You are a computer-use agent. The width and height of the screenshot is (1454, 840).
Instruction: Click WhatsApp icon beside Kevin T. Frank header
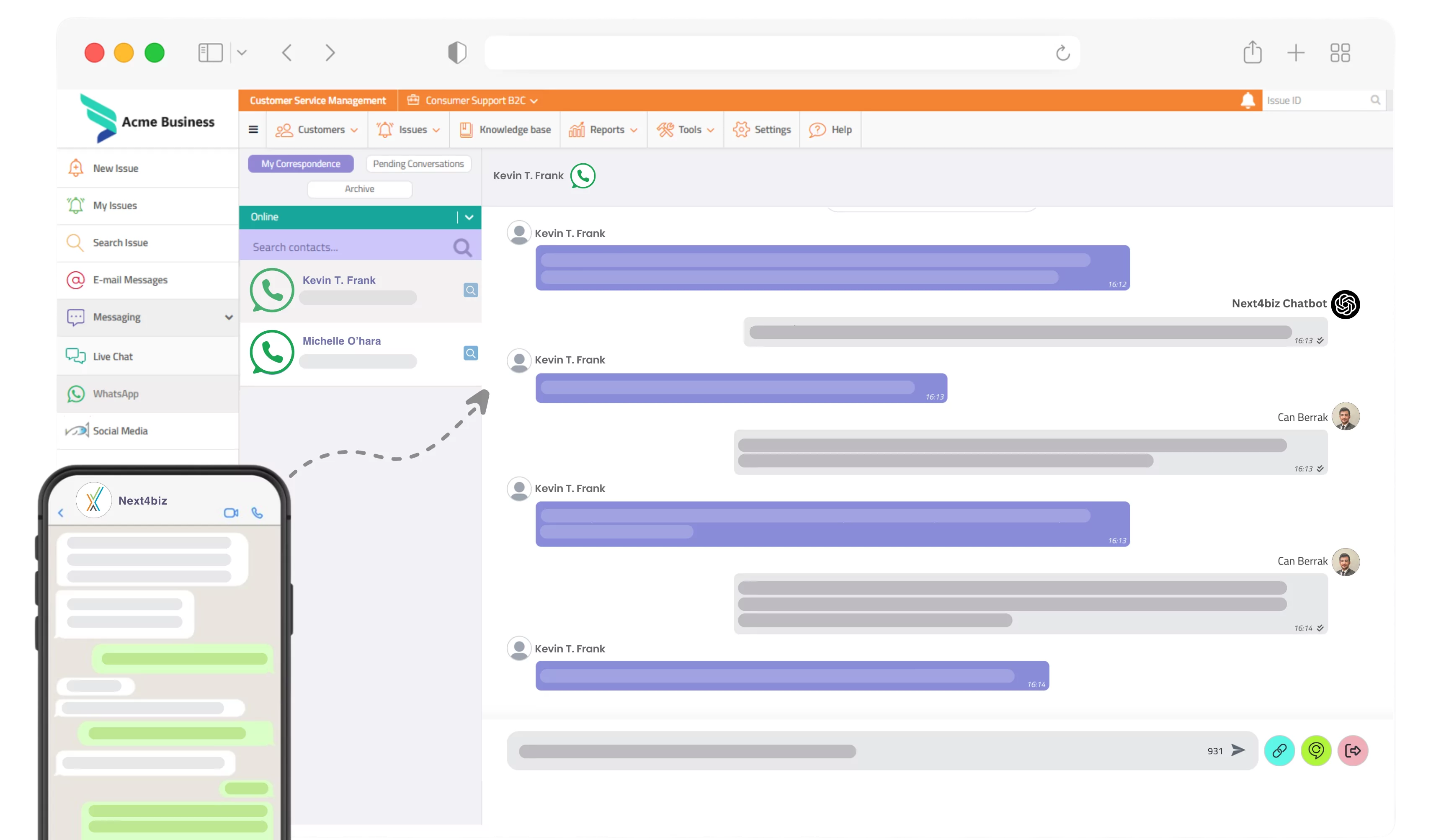(583, 175)
